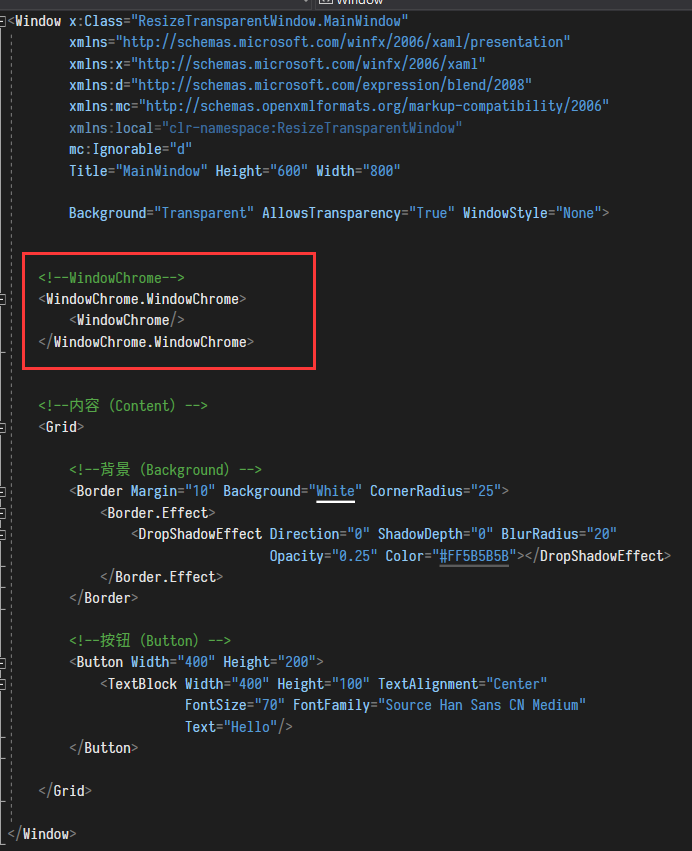692x851 pixels.
Task: Click the Background "Transparent" value
Action: click(204, 213)
